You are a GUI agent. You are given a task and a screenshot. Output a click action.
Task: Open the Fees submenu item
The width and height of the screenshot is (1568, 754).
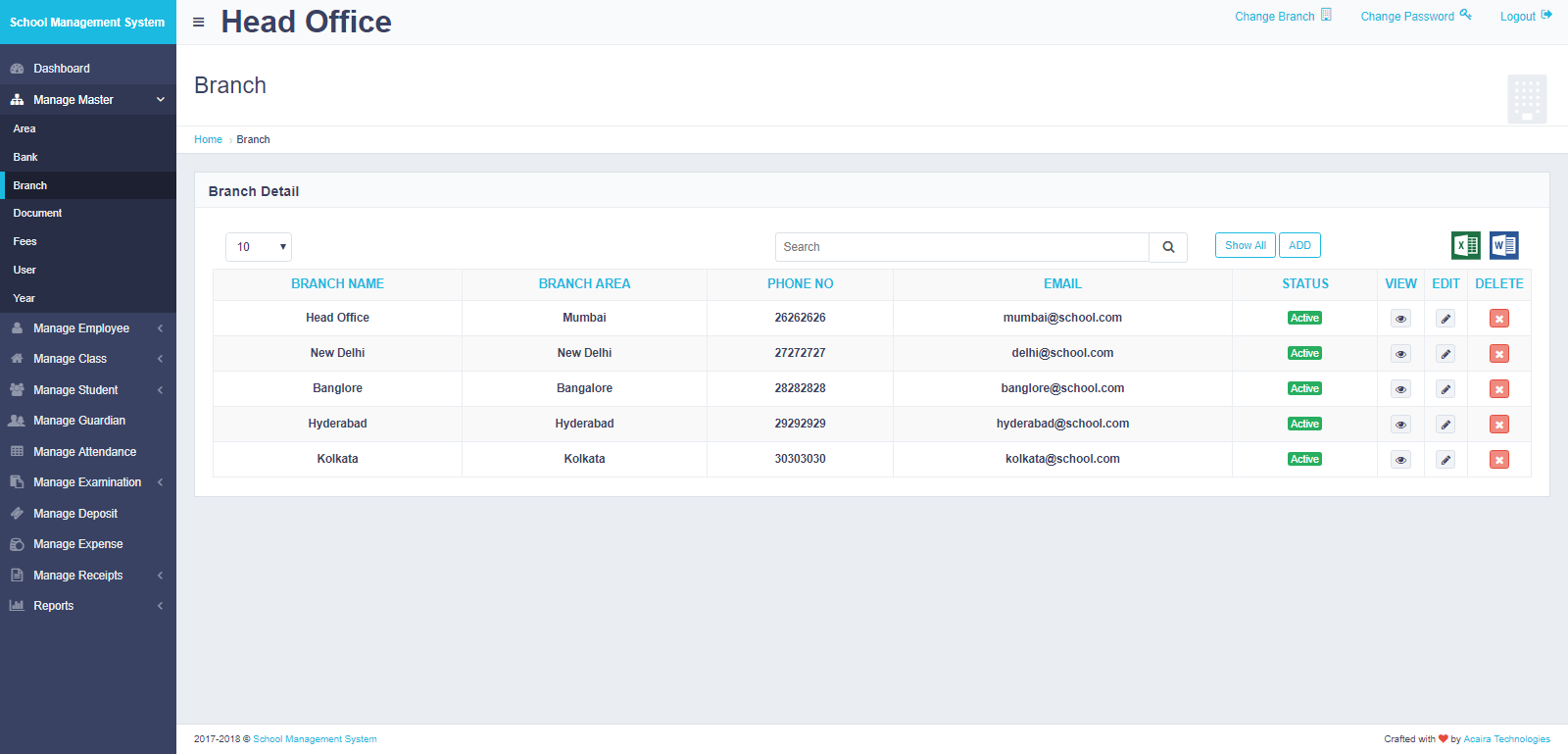pyautogui.click(x=25, y=241)
